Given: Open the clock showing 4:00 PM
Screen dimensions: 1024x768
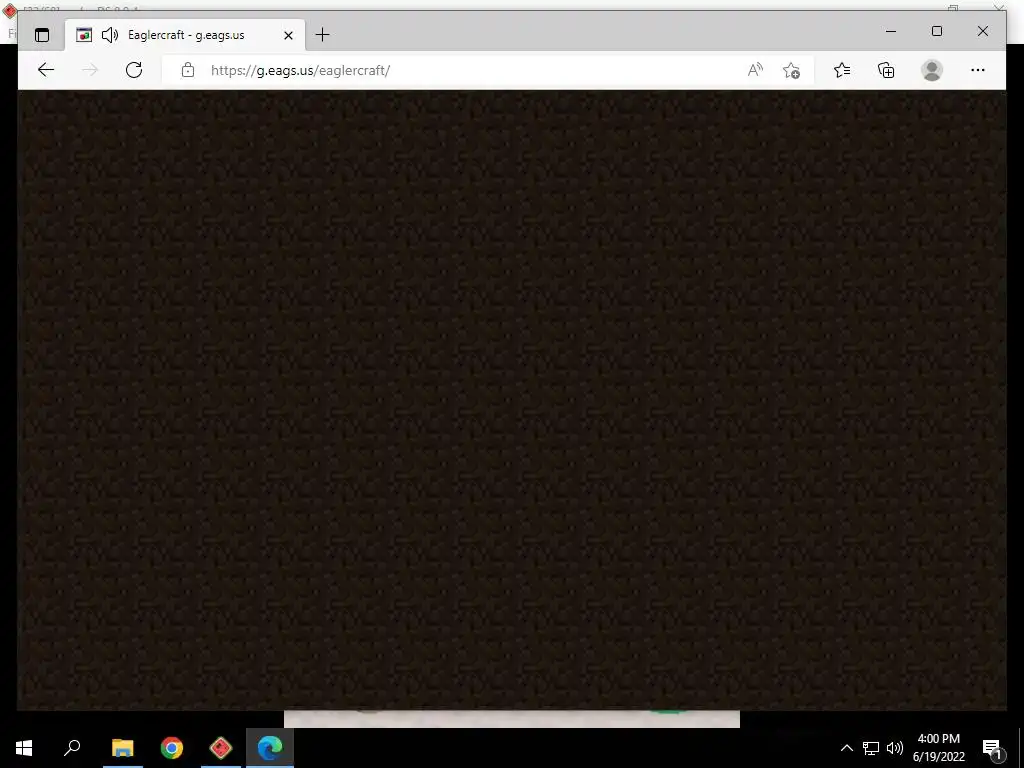Looking at the screenshot, I should [938, 748].
